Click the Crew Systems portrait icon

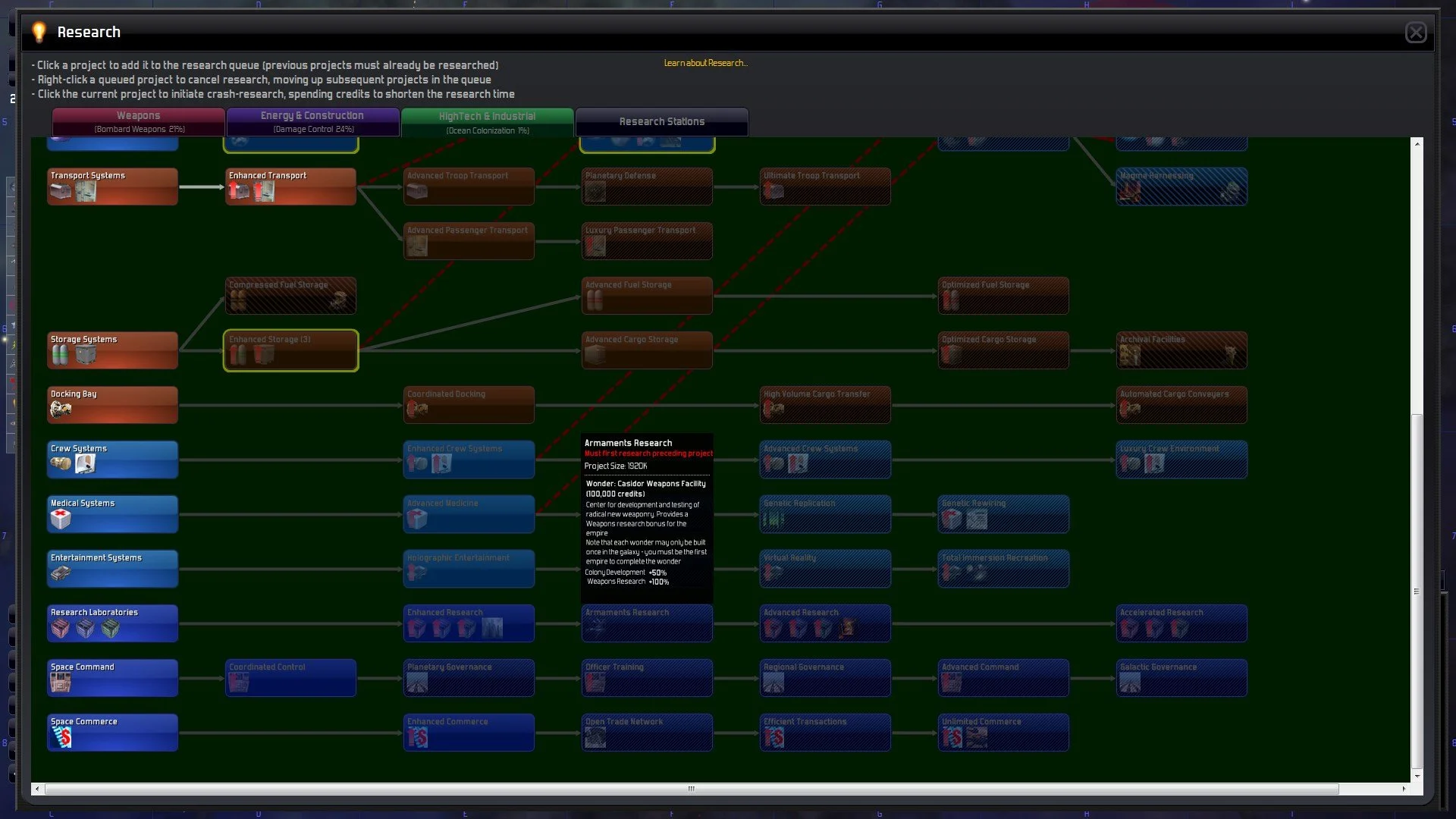[86, 464]
